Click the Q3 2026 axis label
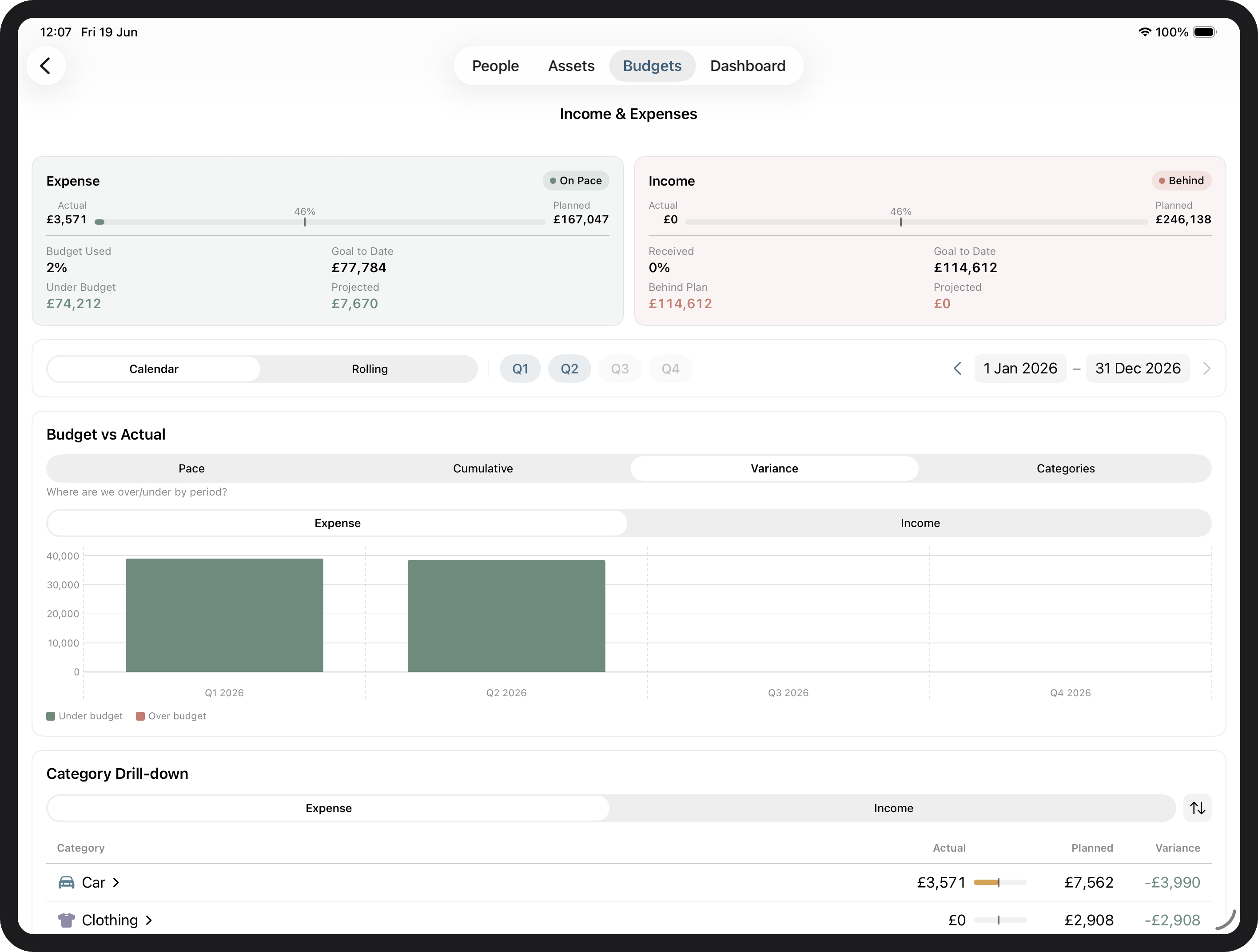The image size is (1258, 952). click(788, 692)
